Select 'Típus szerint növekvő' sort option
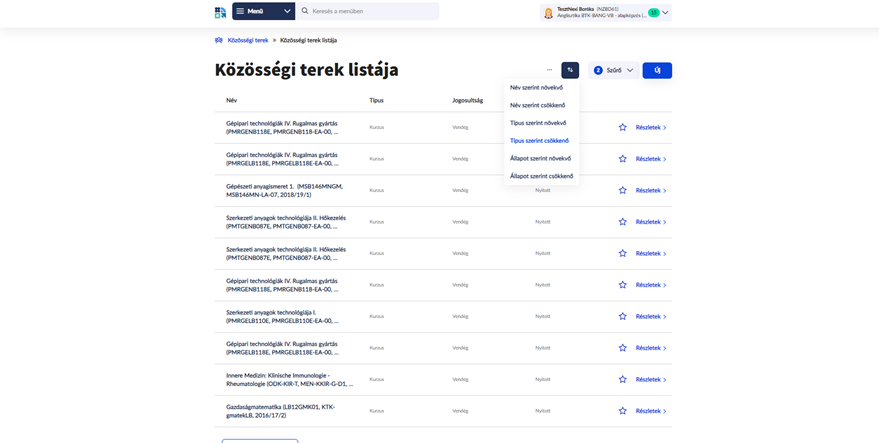The image size is (879, 443). pos(538,123)
